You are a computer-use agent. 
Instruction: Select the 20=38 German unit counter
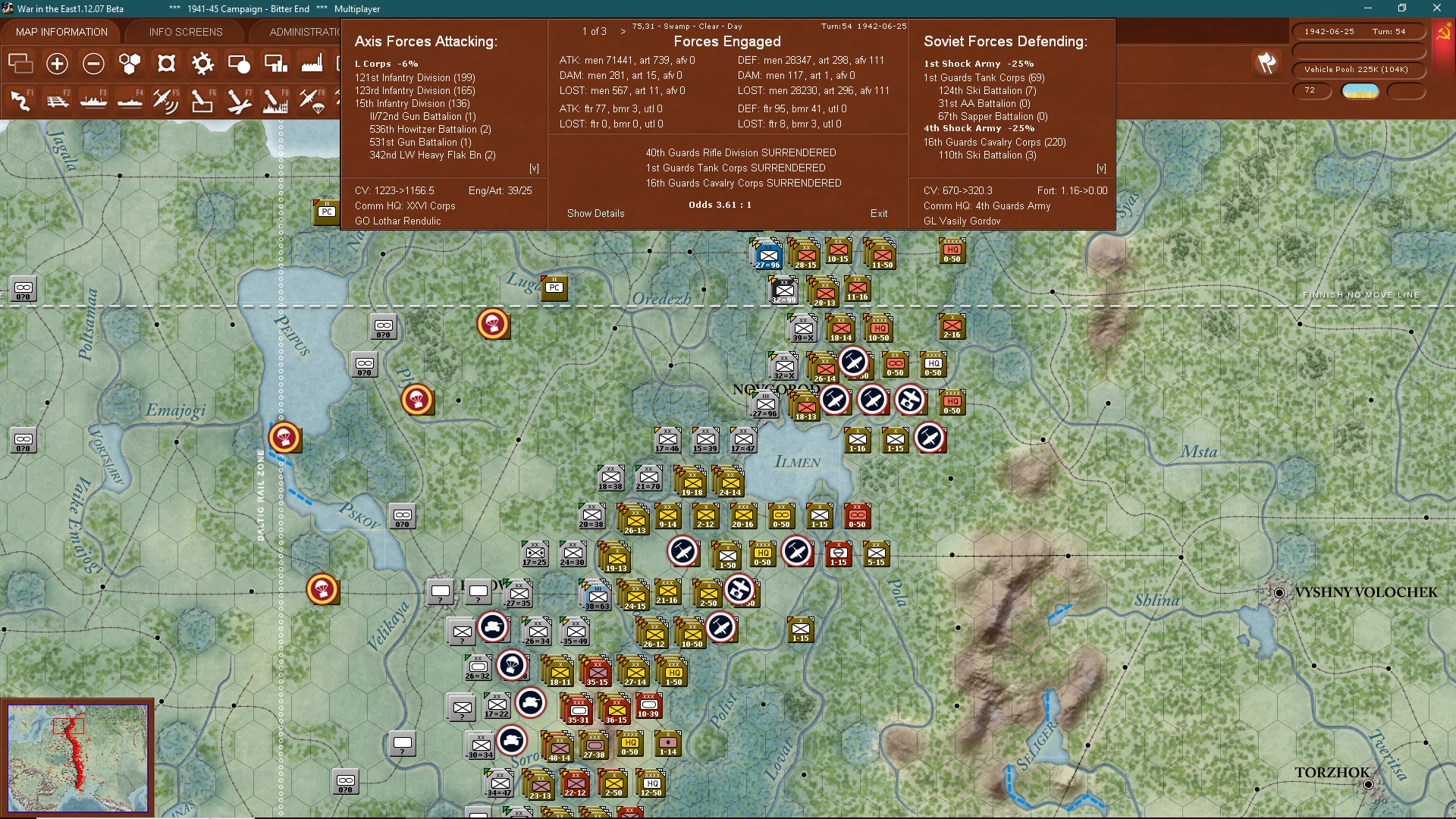(591, 516)
